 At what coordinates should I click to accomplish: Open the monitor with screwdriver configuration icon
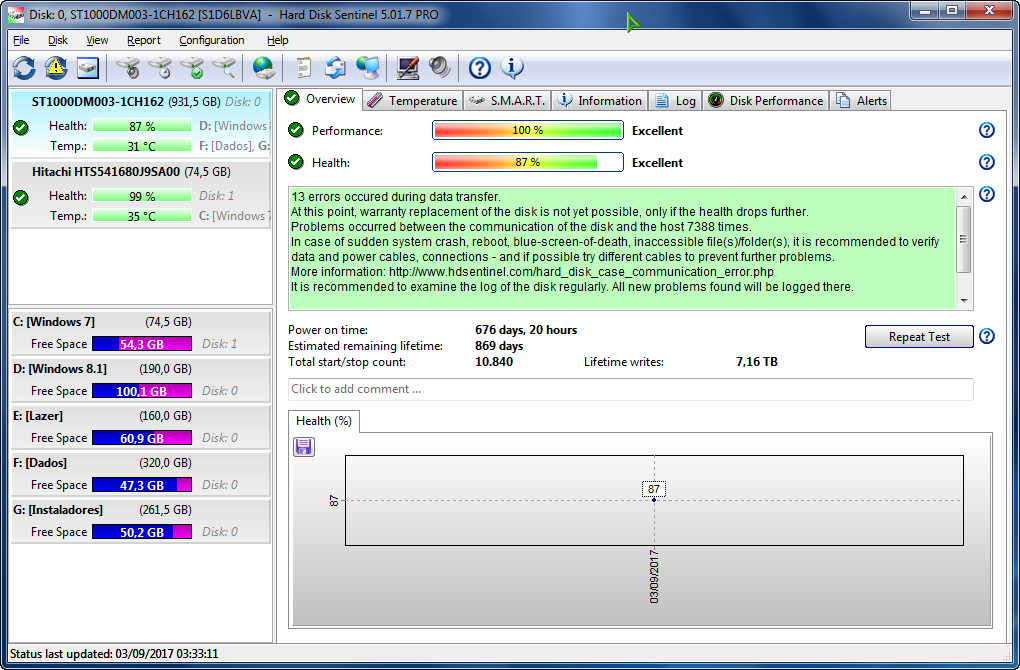(408, 68)
